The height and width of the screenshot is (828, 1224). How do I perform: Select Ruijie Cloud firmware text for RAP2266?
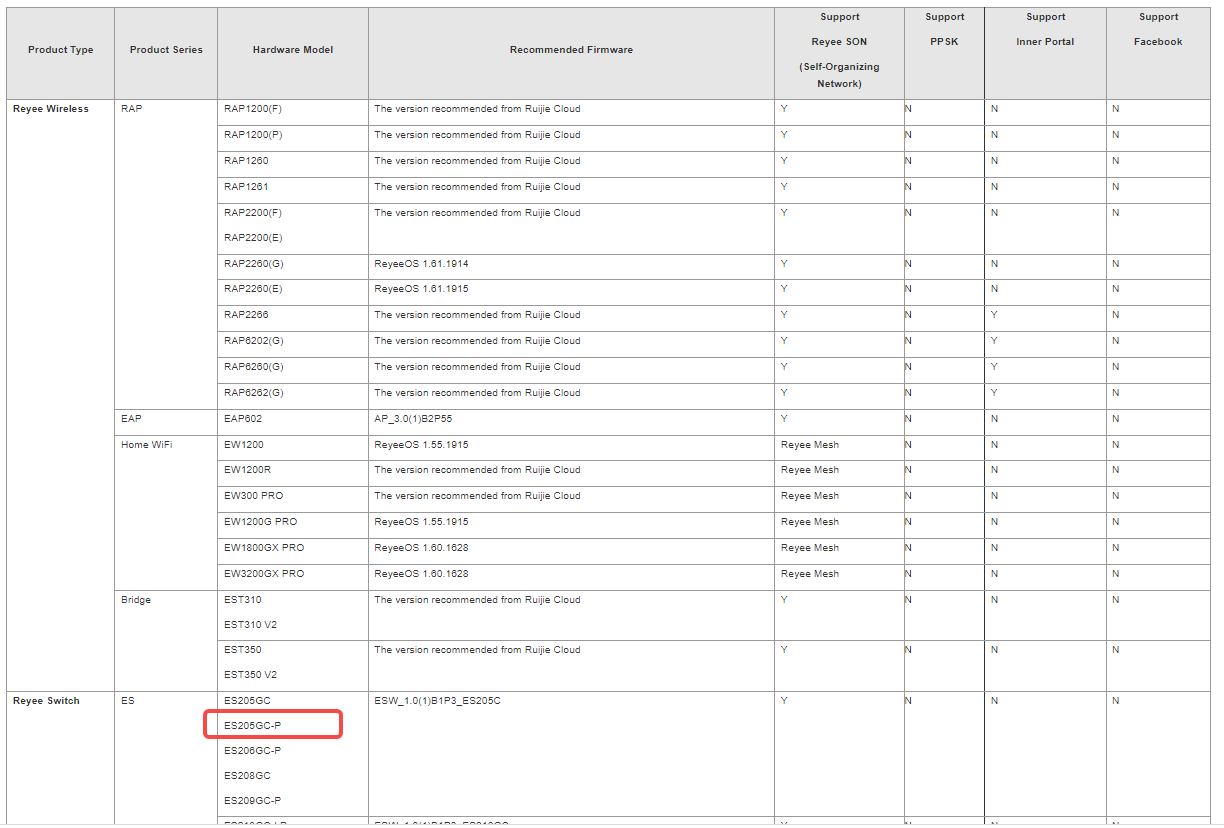pos(477,315)
